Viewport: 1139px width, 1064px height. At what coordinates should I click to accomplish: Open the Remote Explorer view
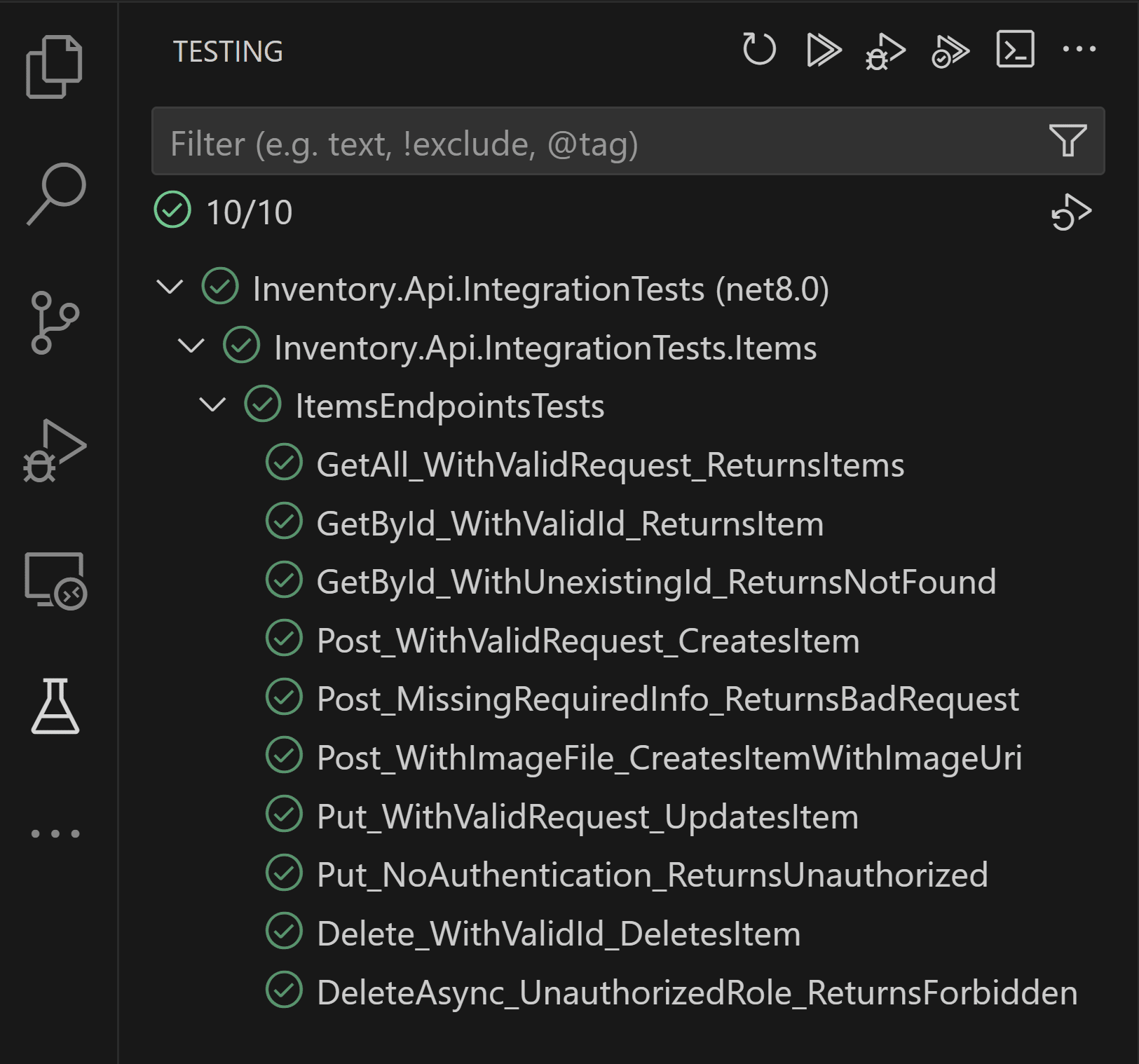55,580
